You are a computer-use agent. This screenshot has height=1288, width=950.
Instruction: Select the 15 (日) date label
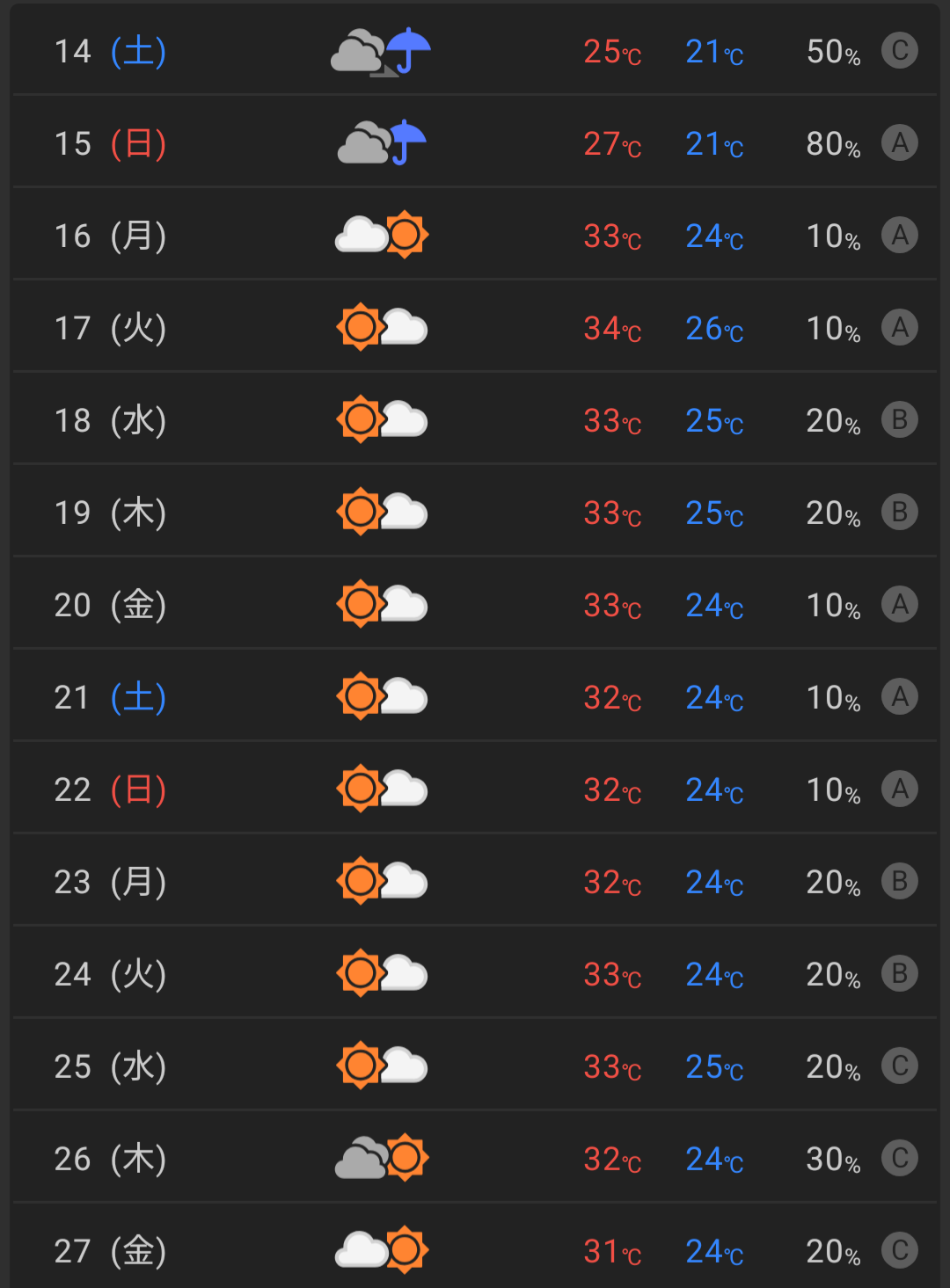[110, 144]
